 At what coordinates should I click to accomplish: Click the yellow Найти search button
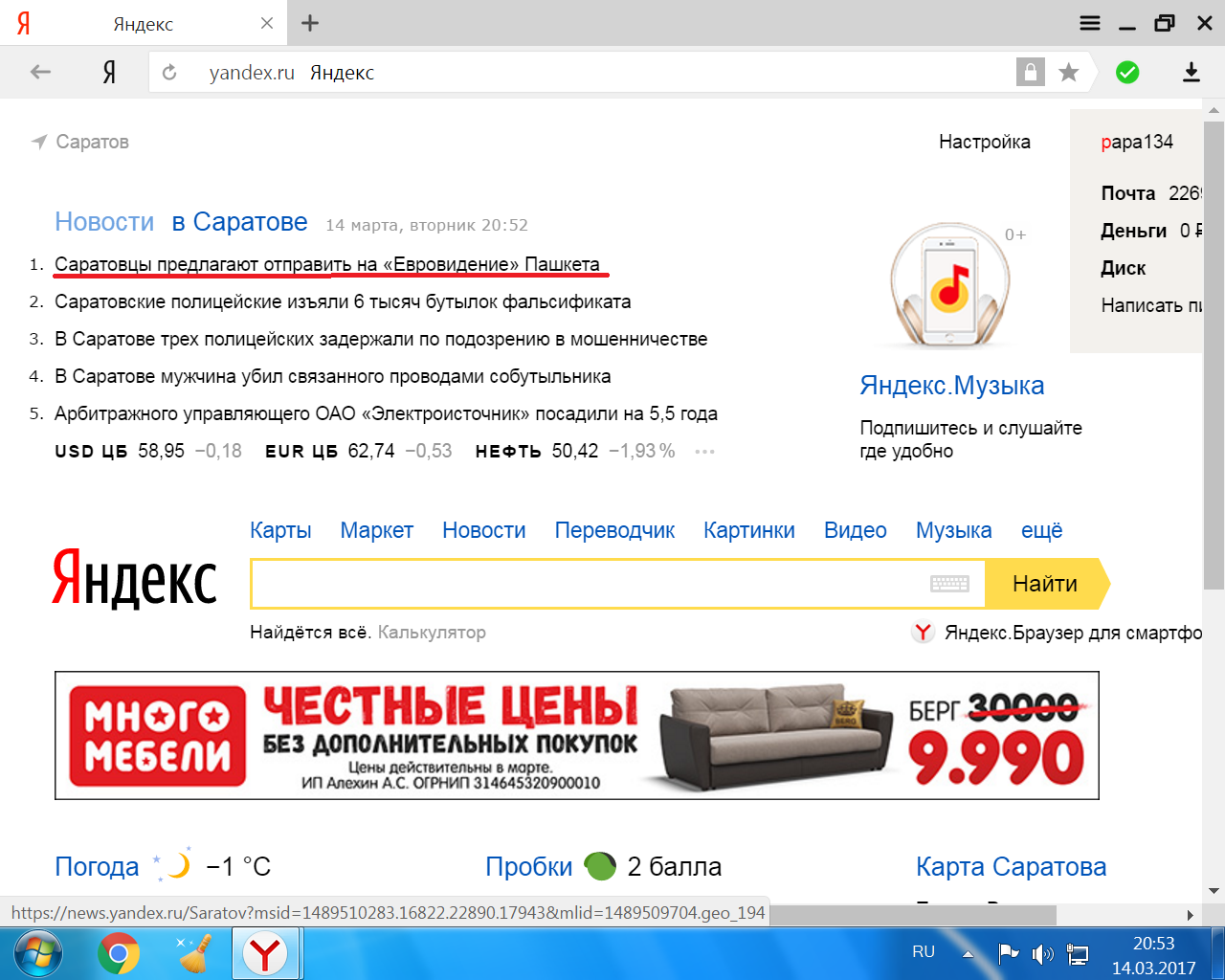click(1046, 584)
